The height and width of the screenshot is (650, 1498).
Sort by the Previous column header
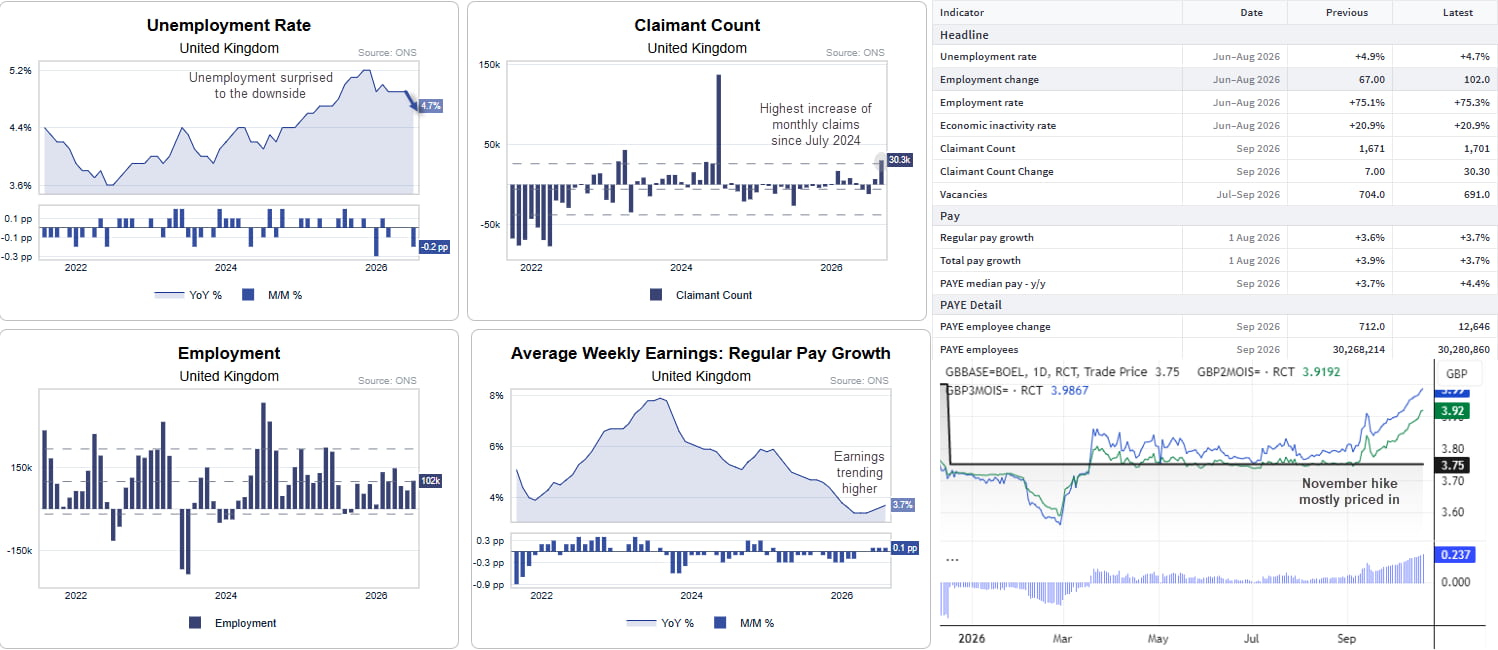[1347, 13]
